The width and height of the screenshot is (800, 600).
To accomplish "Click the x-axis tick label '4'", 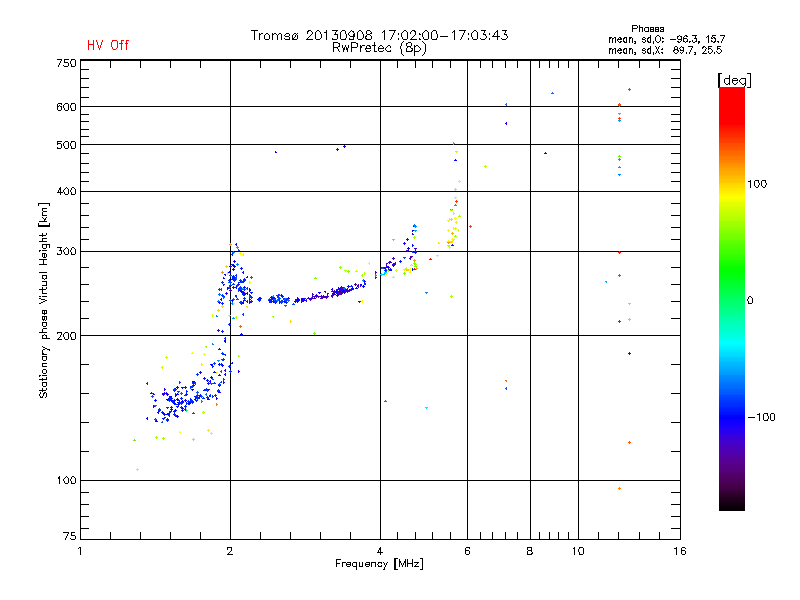I will (380, 551).
